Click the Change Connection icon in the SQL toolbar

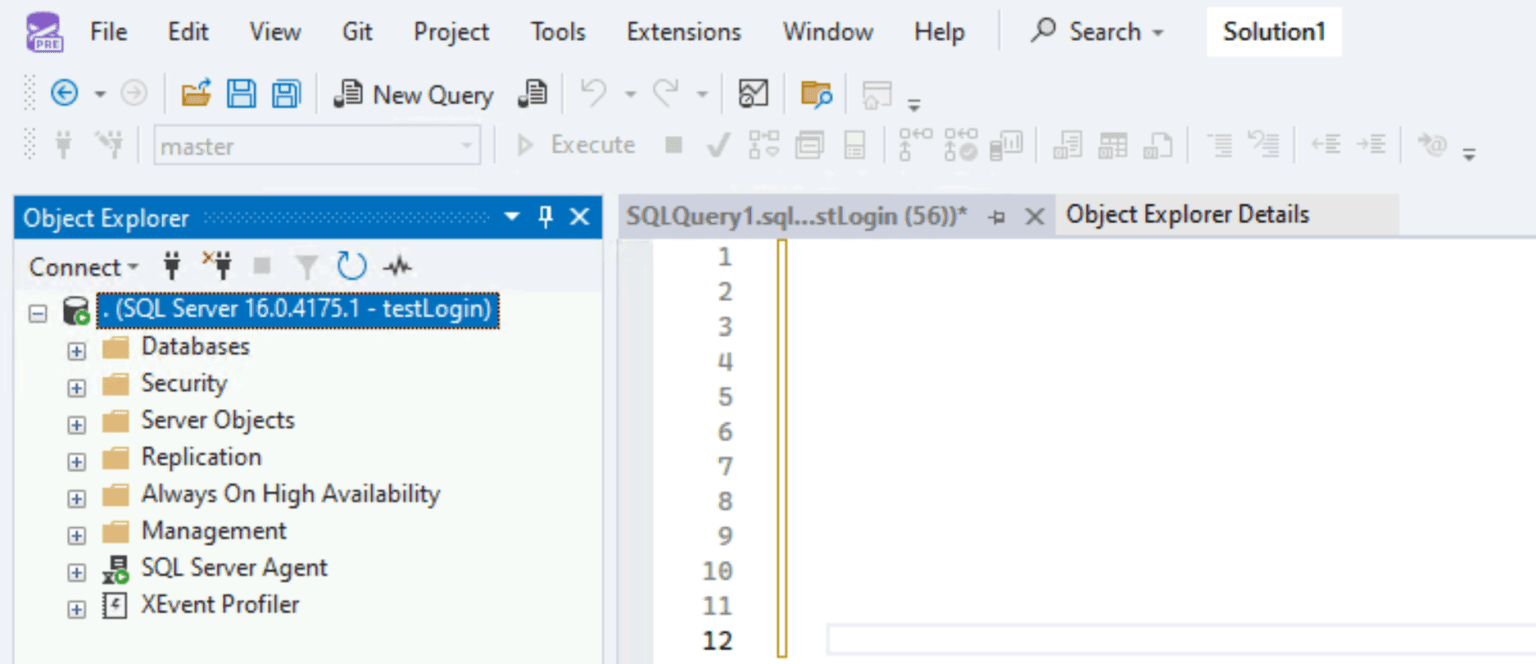[x=110, y=146]
